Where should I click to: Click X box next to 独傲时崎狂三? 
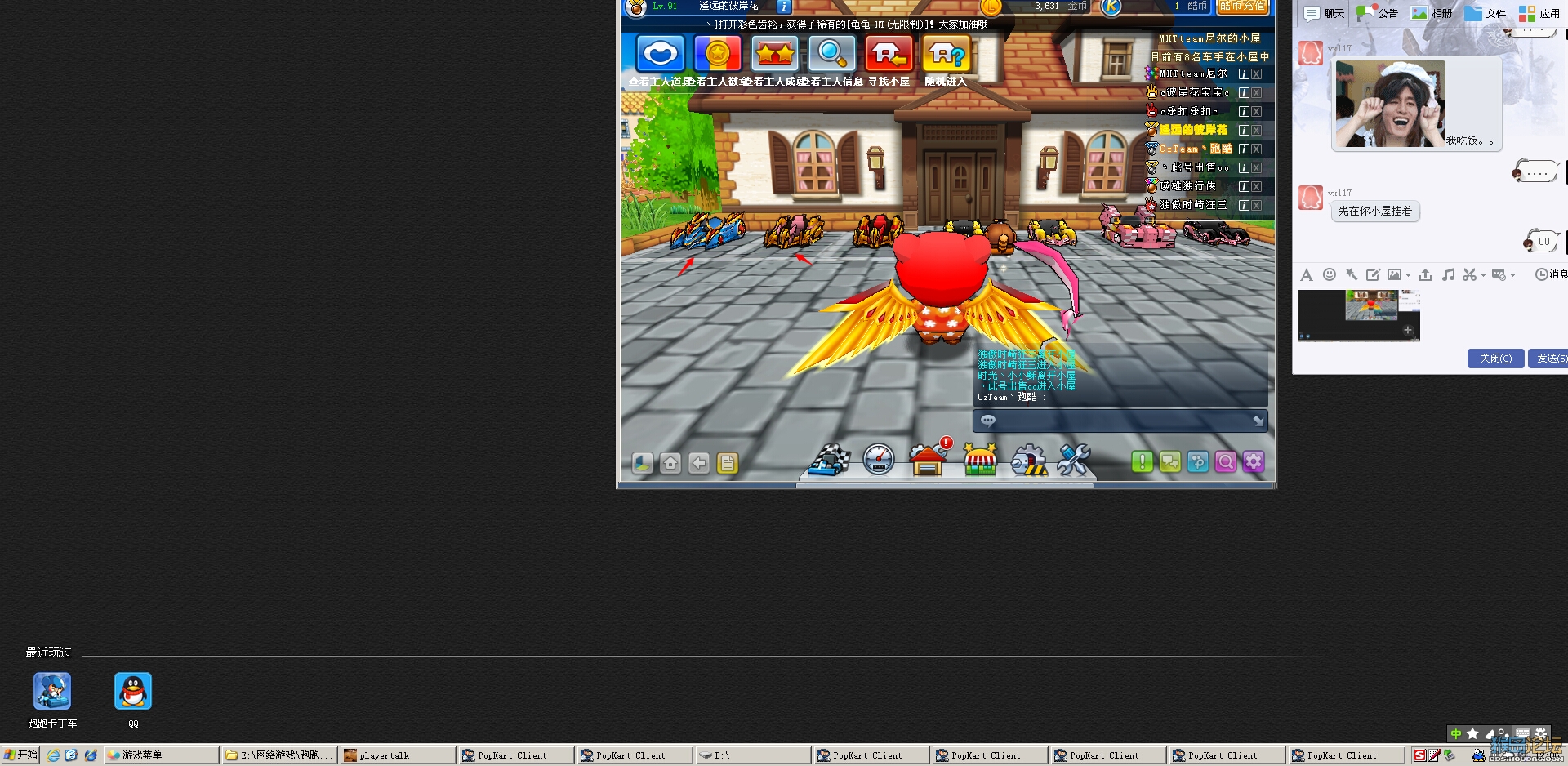(x=1257, y=205)
